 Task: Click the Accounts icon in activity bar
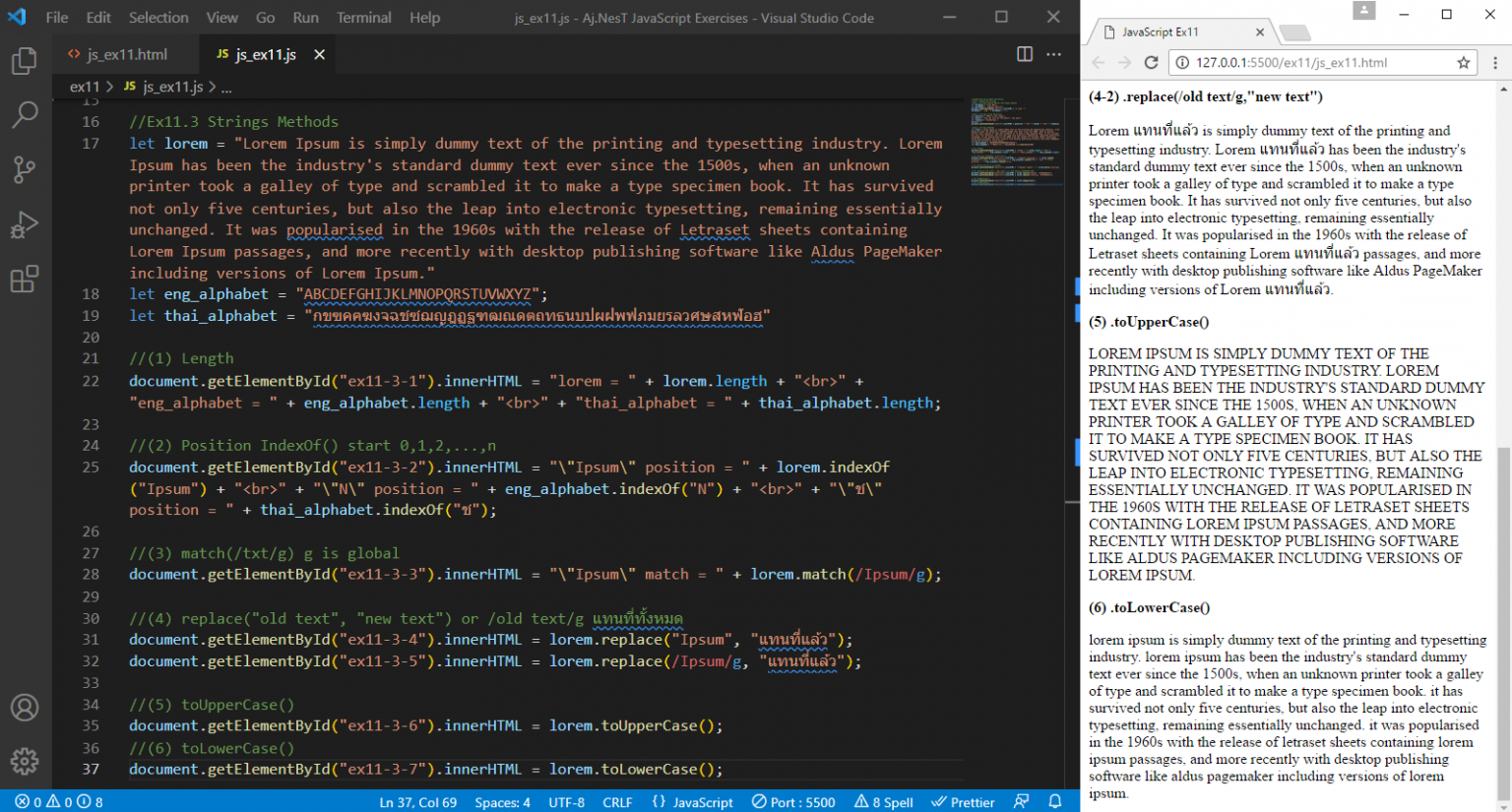[25, 708]
